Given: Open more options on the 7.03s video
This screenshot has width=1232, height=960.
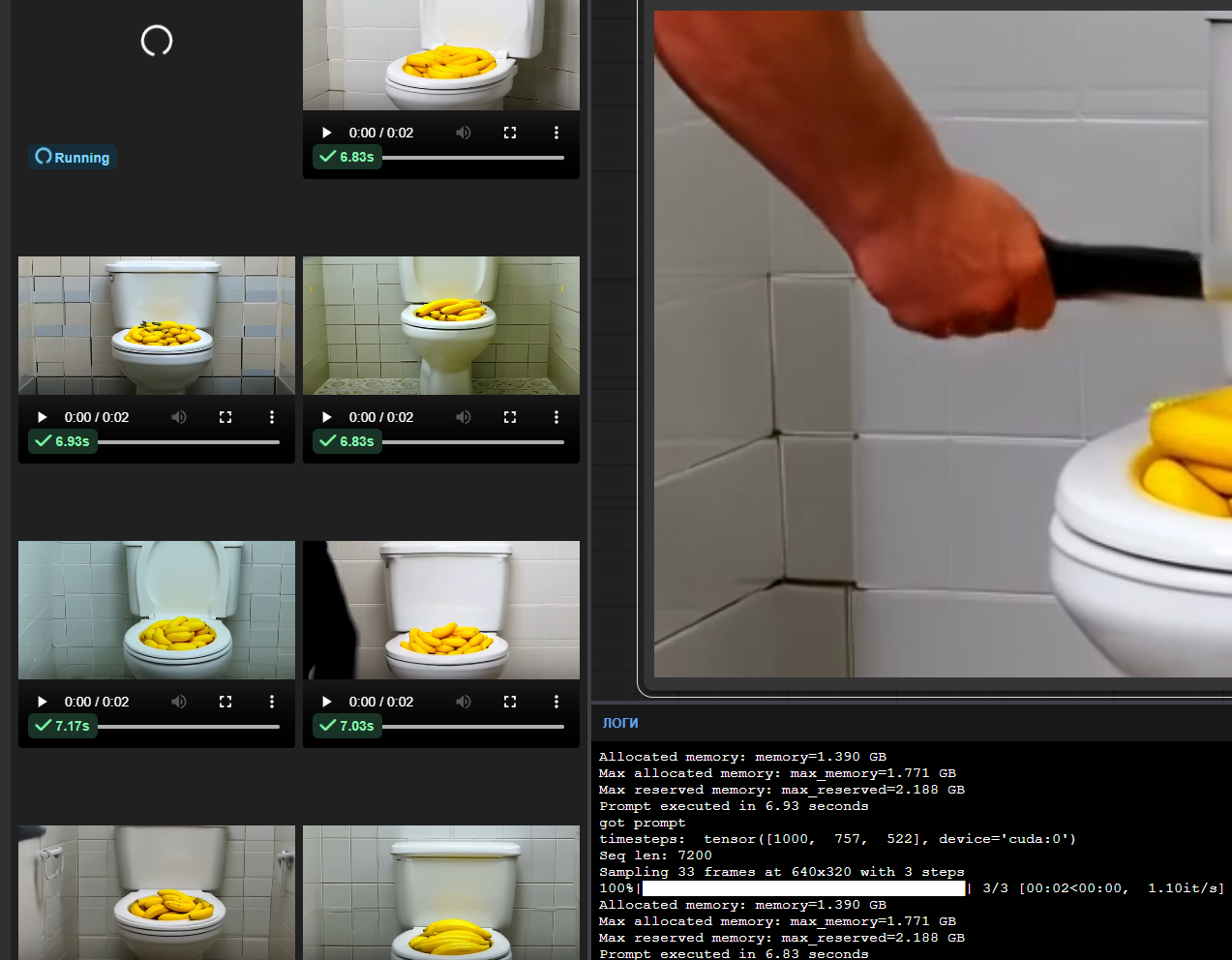Looking at the screenshot, I should coord(556,702).
